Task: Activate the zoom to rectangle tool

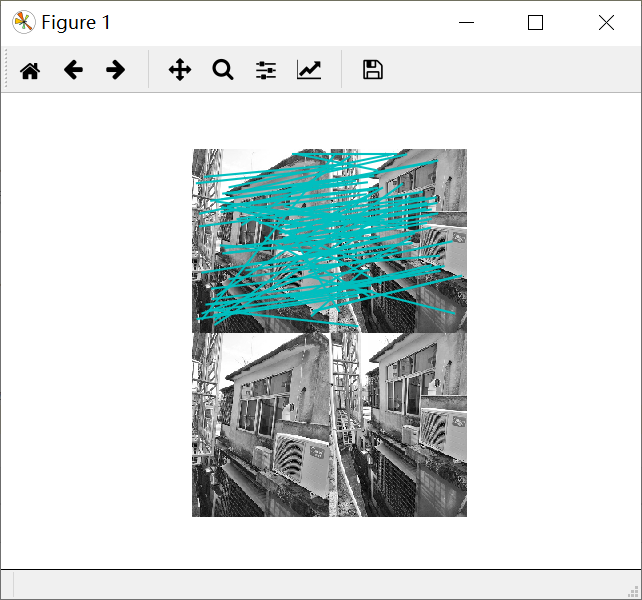Action: tap(223, 70)
